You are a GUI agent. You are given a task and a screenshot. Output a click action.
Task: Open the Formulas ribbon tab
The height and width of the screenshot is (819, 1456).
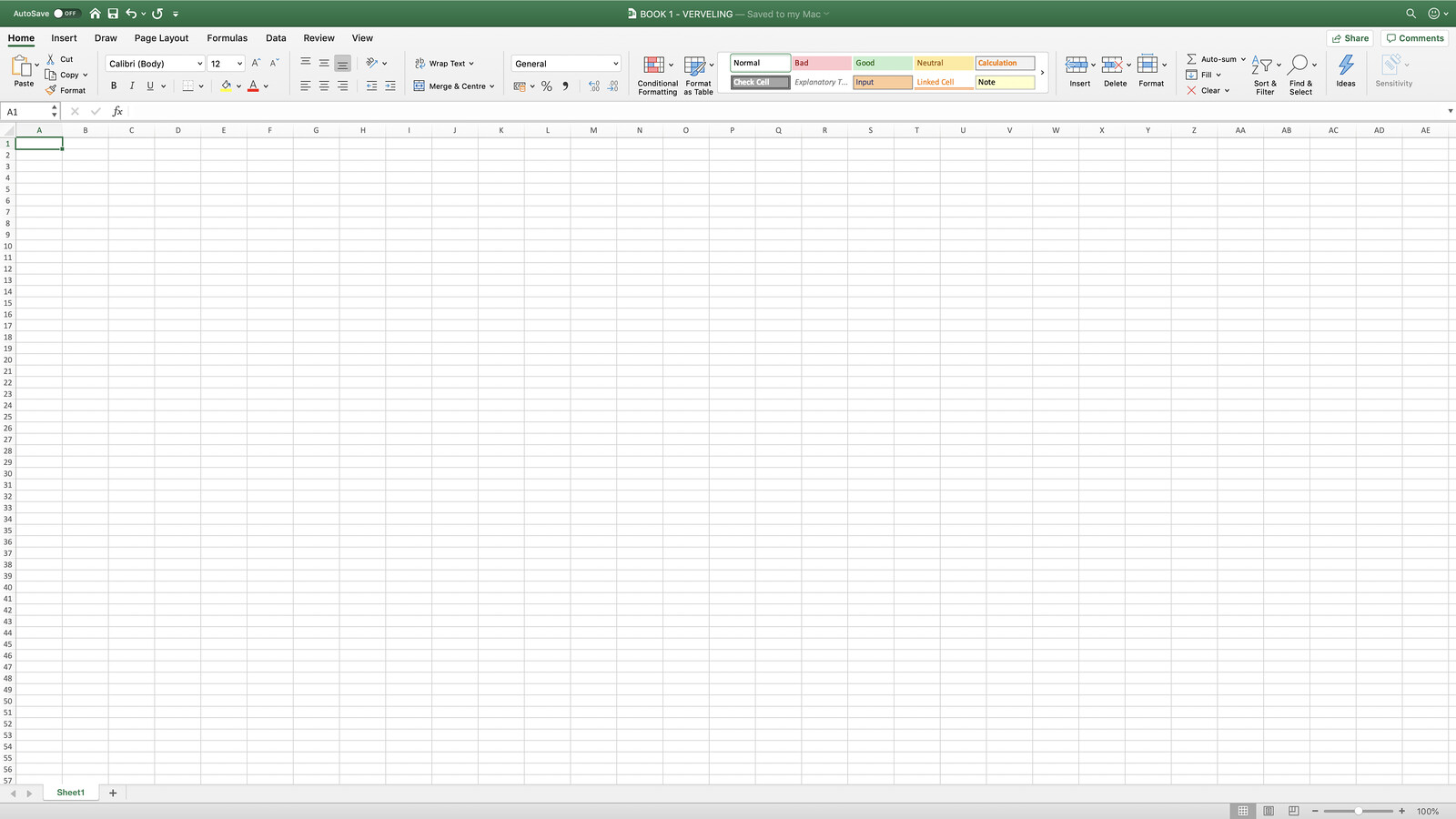click(227, 38)
